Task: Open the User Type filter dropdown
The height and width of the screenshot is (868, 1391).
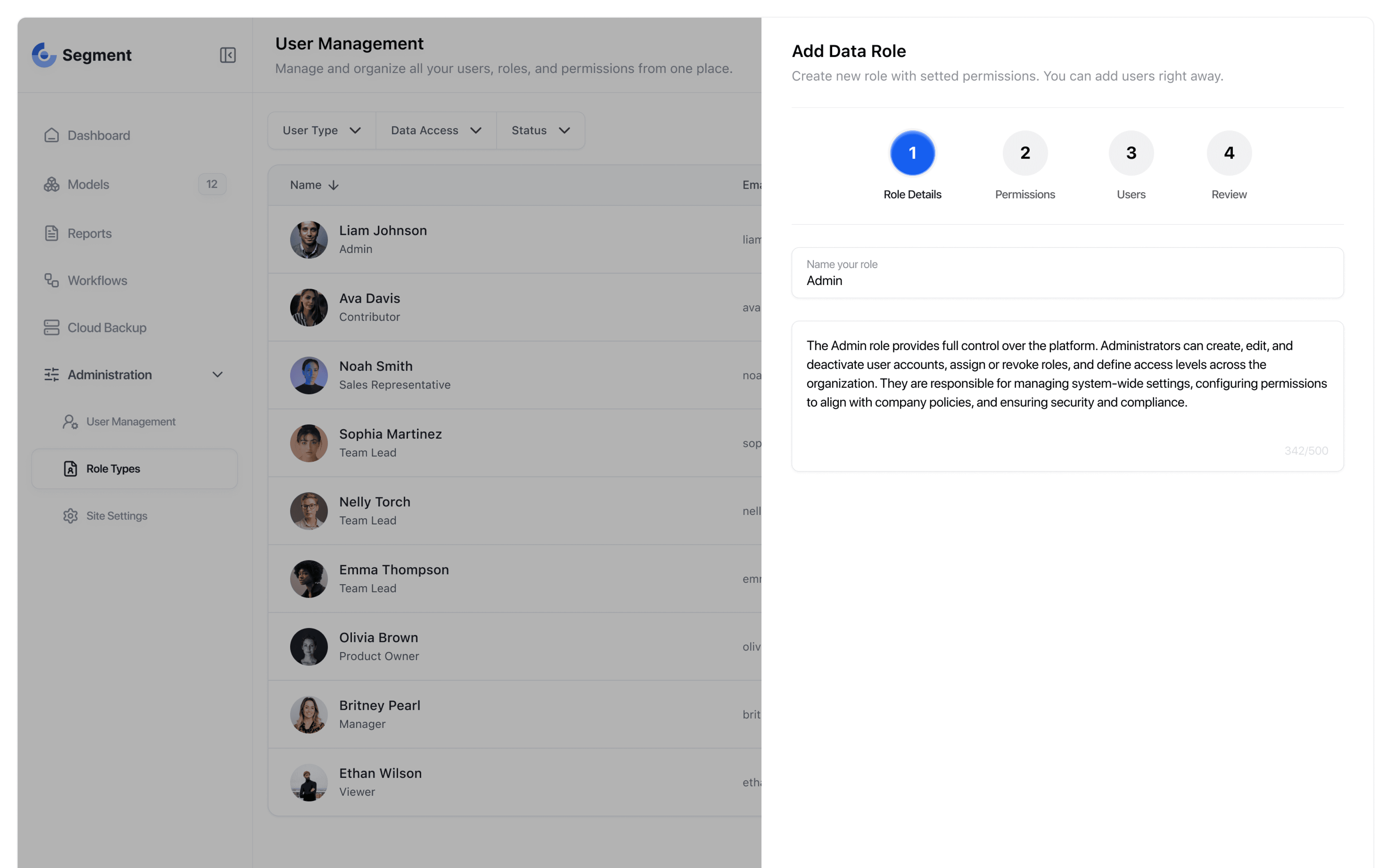Action: tap(321, 131)
